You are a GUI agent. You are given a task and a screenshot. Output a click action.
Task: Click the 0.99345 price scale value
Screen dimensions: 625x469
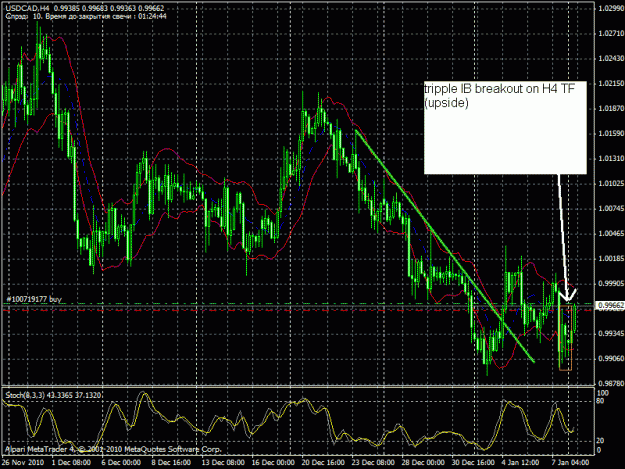click(611, 334)
